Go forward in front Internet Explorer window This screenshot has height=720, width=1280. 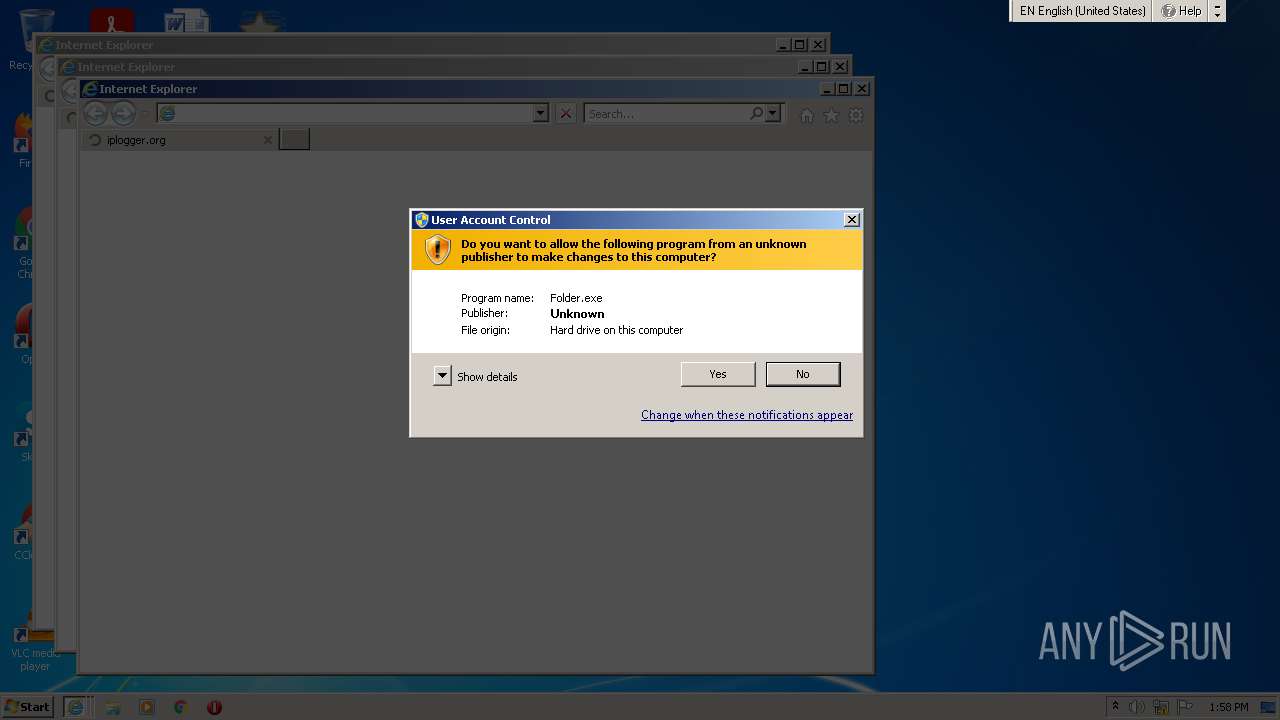[x=123, y=114]
